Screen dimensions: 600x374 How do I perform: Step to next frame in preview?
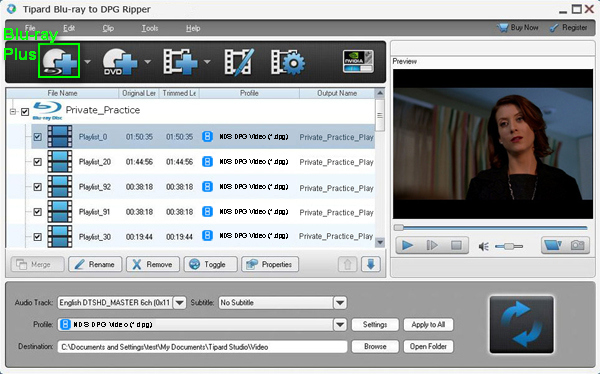pyautogui.click(x=432, y=245)
